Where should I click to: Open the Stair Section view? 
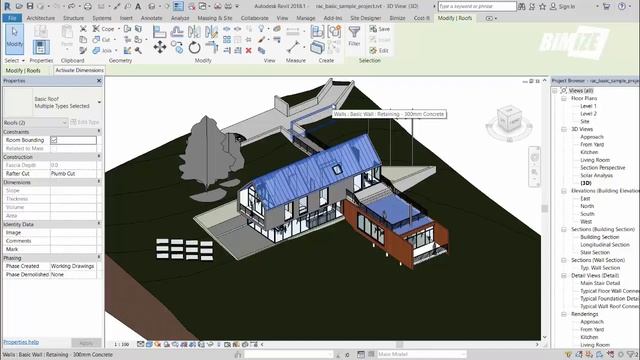[595, 252]
